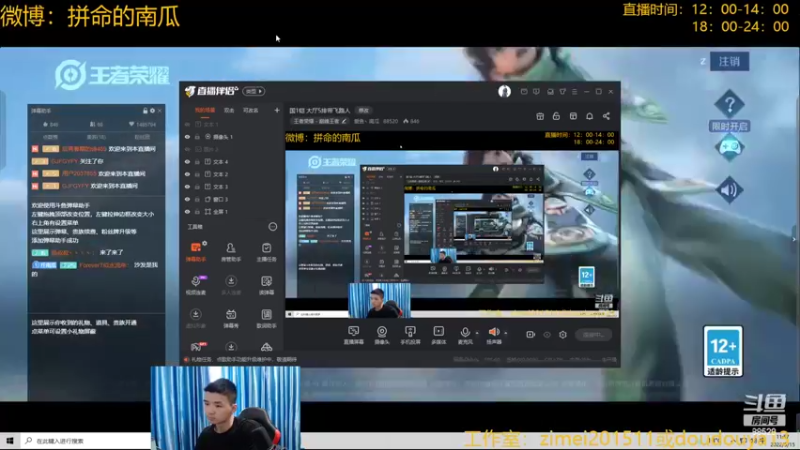Collapse the 工具箱 section
The image size is (800, 450).
point(273,227)
